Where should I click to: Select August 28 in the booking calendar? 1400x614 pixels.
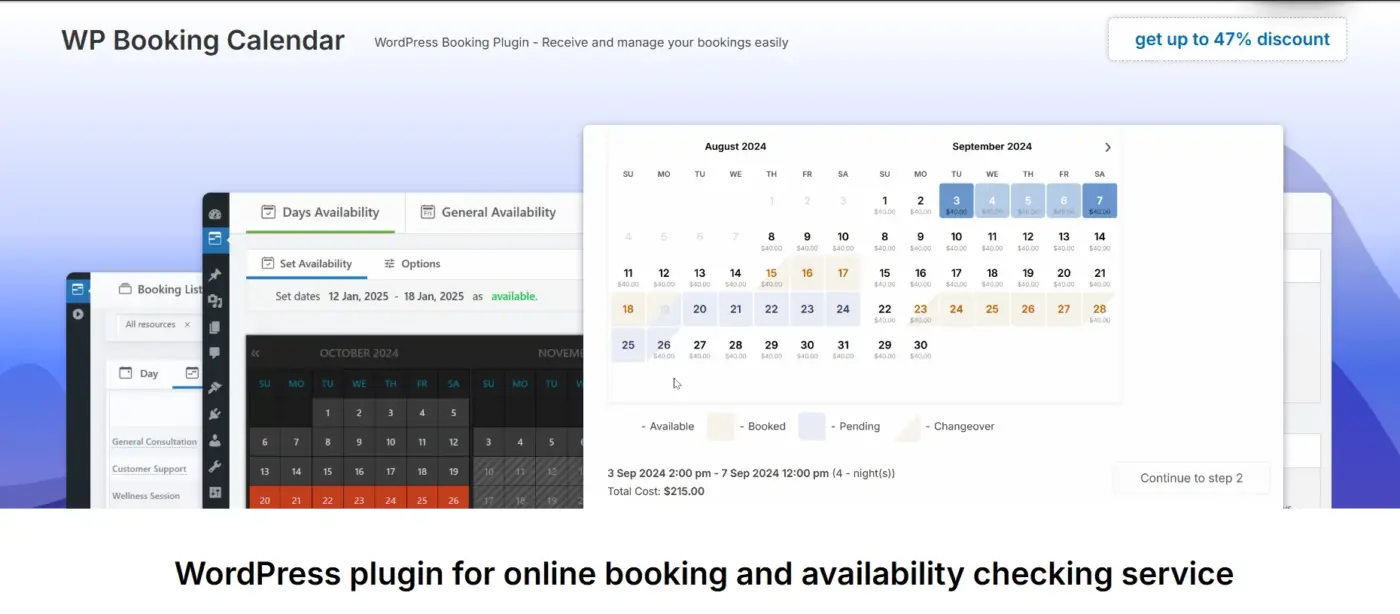[735, 347]
